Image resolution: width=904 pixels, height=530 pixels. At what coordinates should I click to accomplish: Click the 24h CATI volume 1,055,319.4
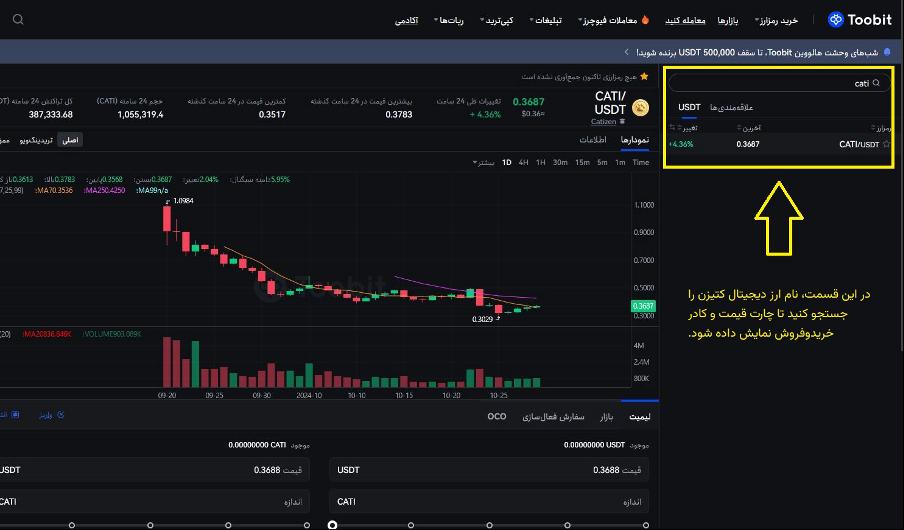140,114
